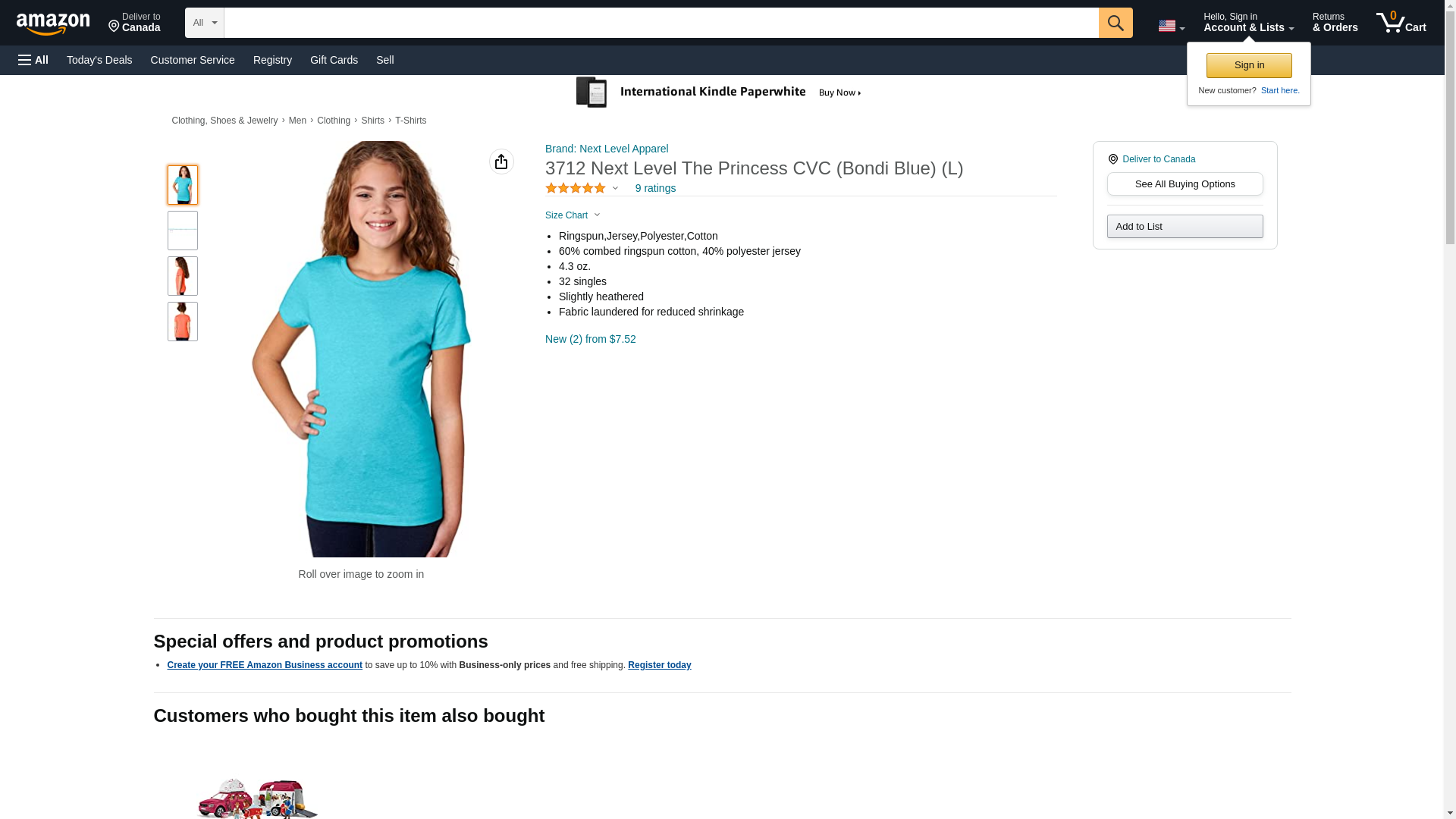
Task: Click the Deliver to Canada location link
Action: (x=1158, y=159)
